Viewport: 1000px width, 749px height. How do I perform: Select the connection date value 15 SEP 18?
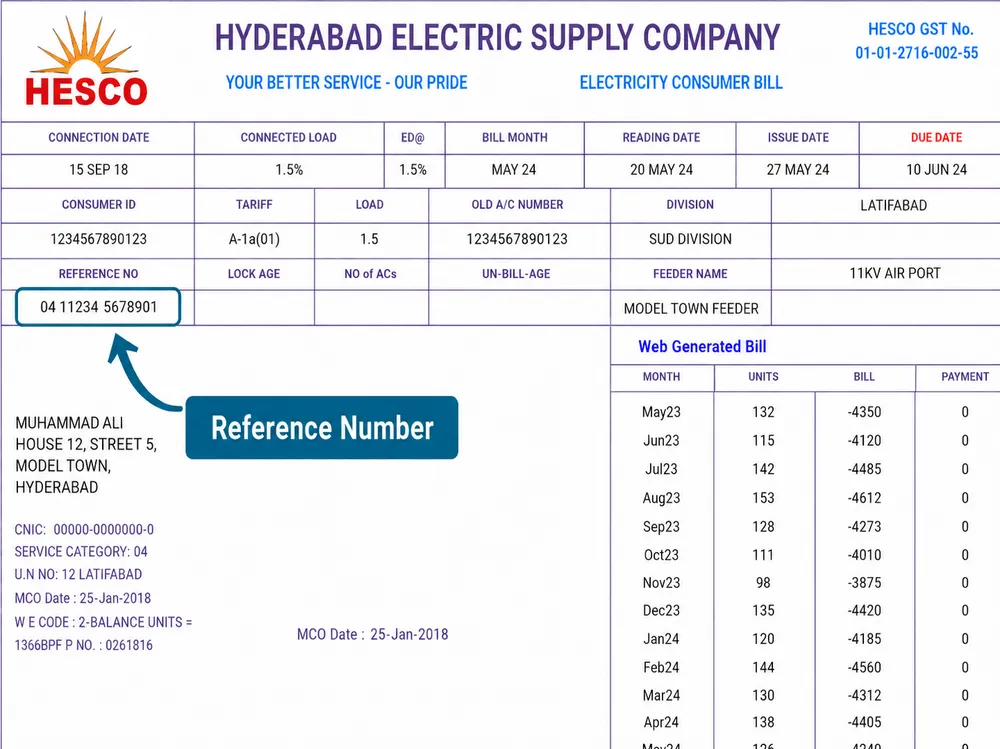(98, 170)
